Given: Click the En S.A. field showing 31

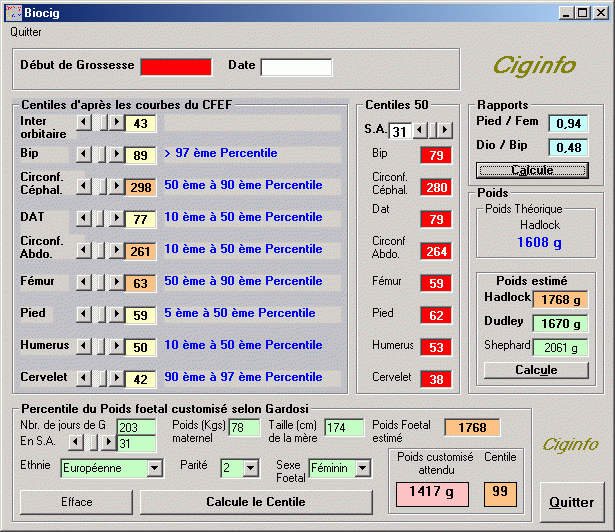Looking at the screenshot, I should [136, 444].
